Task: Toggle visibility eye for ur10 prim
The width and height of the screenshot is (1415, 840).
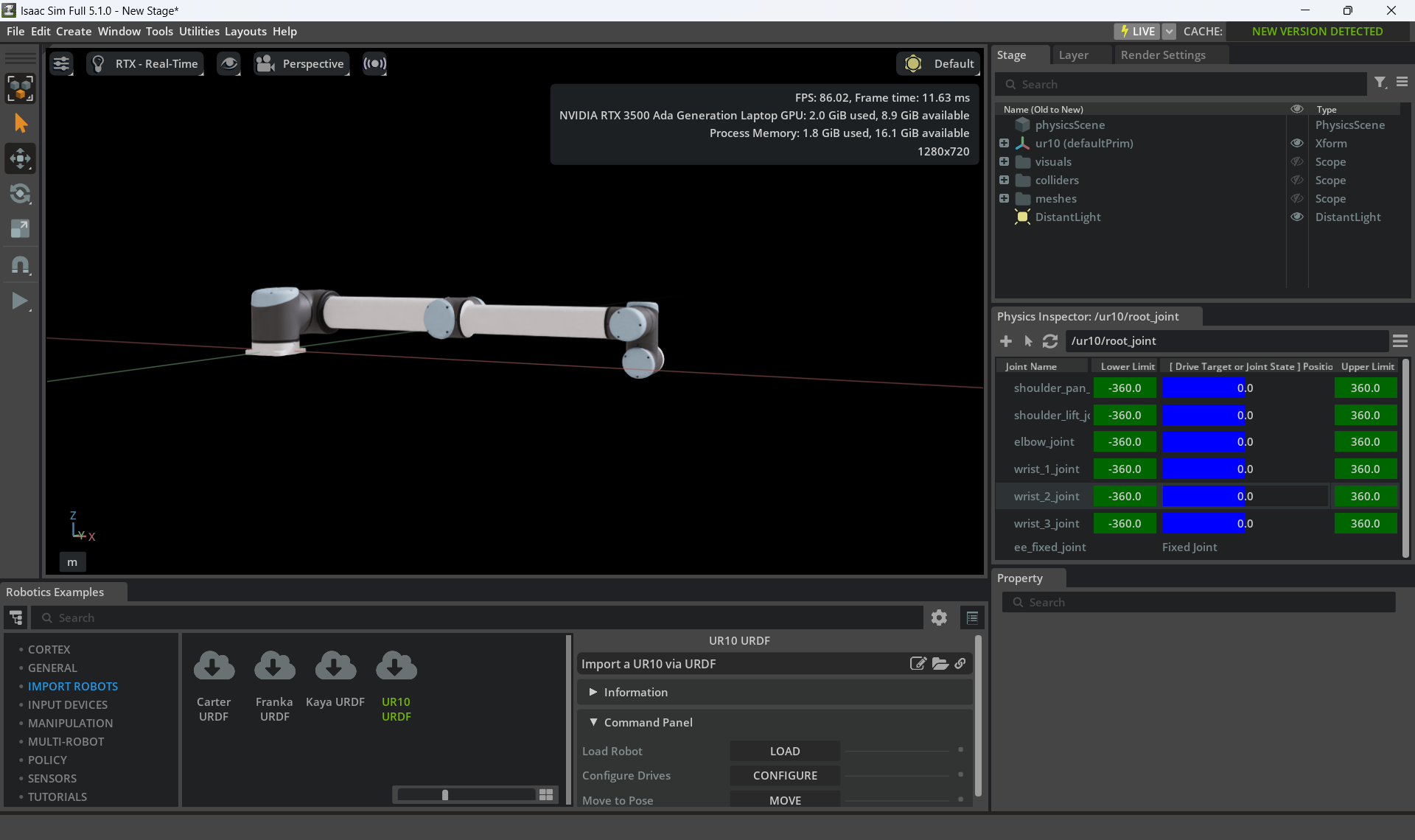Action: pyautogui.click(x=1297, y=144)
